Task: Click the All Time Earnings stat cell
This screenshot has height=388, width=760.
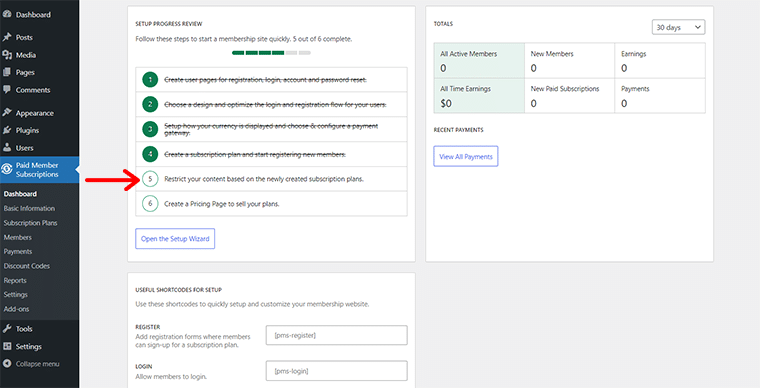Action: (x=479, y=95)
